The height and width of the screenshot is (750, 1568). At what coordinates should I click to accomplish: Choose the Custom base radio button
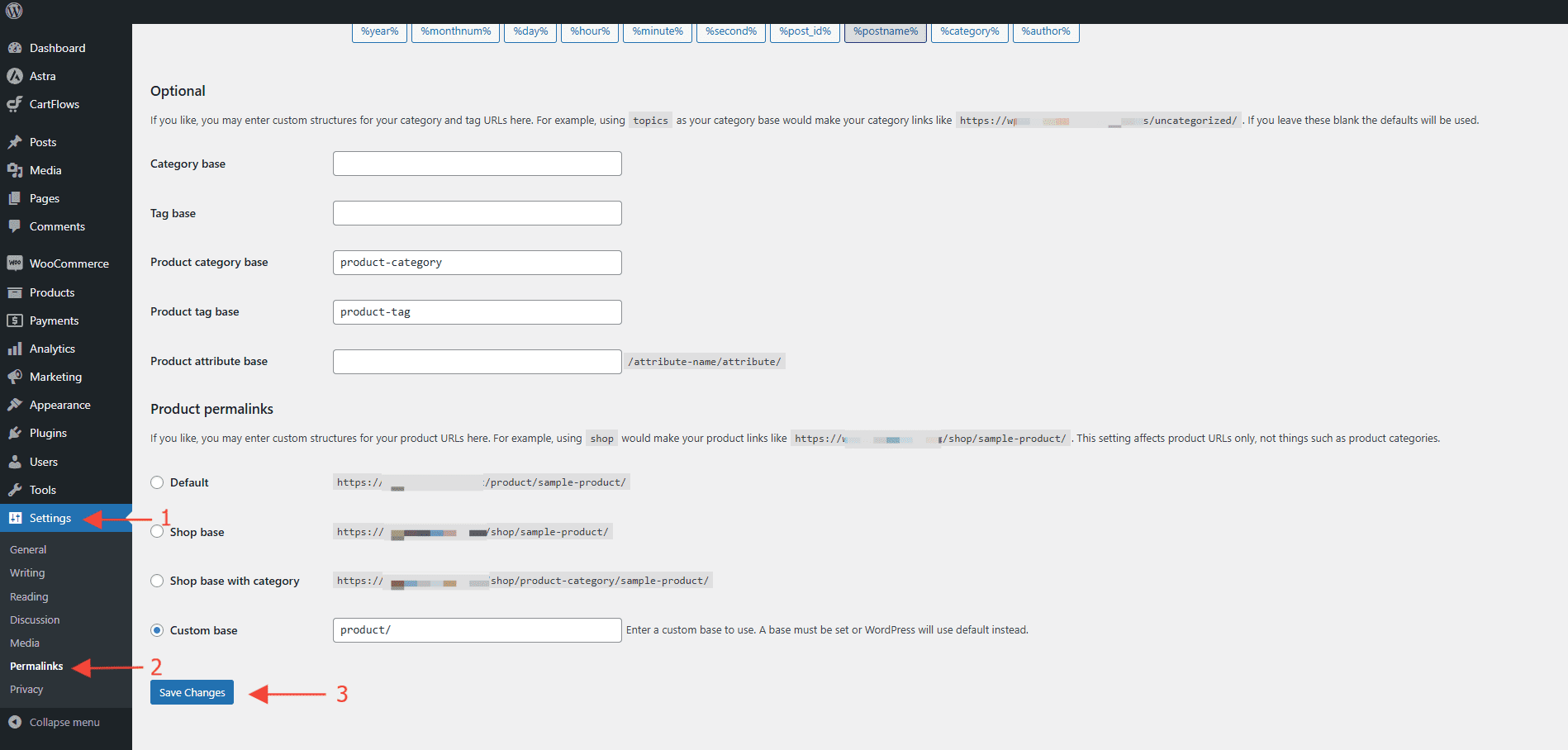point(157,630)
